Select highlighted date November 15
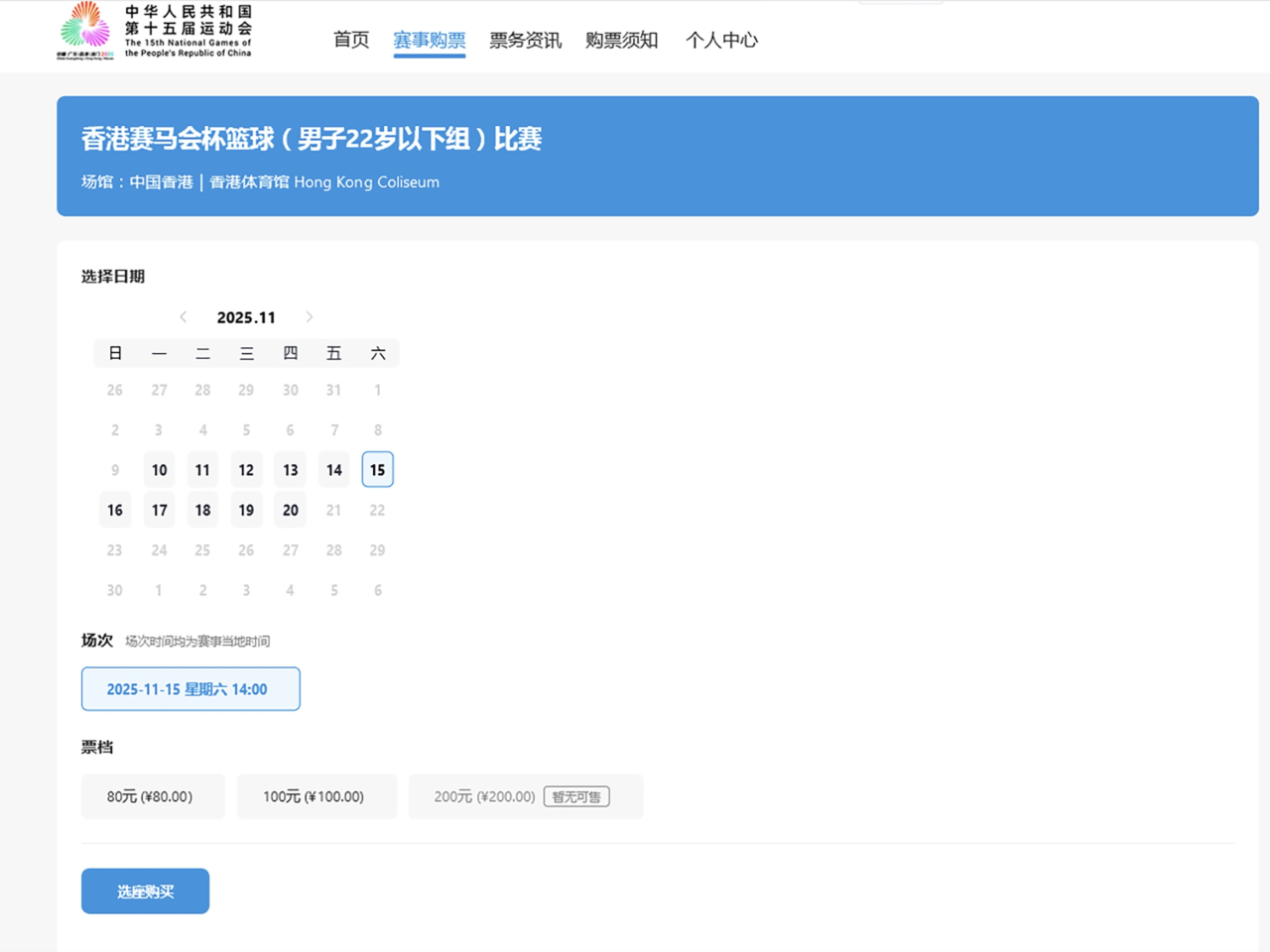The image size is (1270, 952). point(378,470)
